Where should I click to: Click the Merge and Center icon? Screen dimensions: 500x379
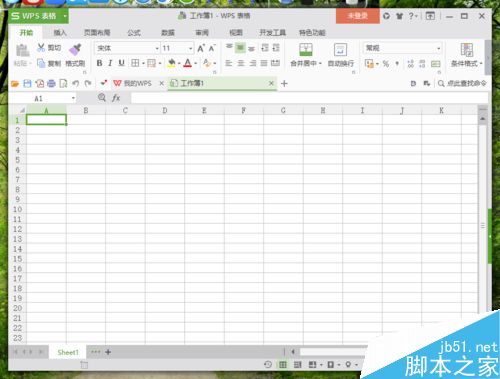pos(306,49)
